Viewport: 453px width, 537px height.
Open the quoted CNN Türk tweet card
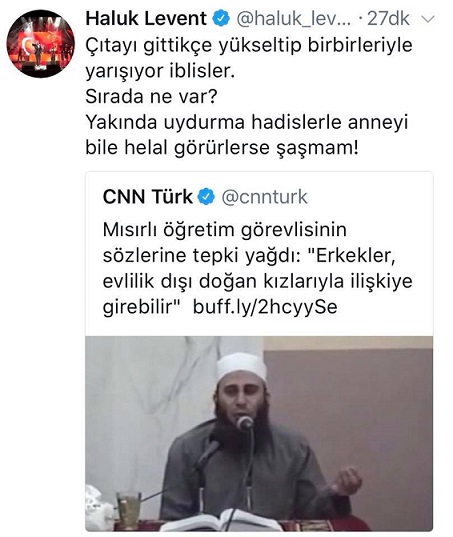coord(259,351)
